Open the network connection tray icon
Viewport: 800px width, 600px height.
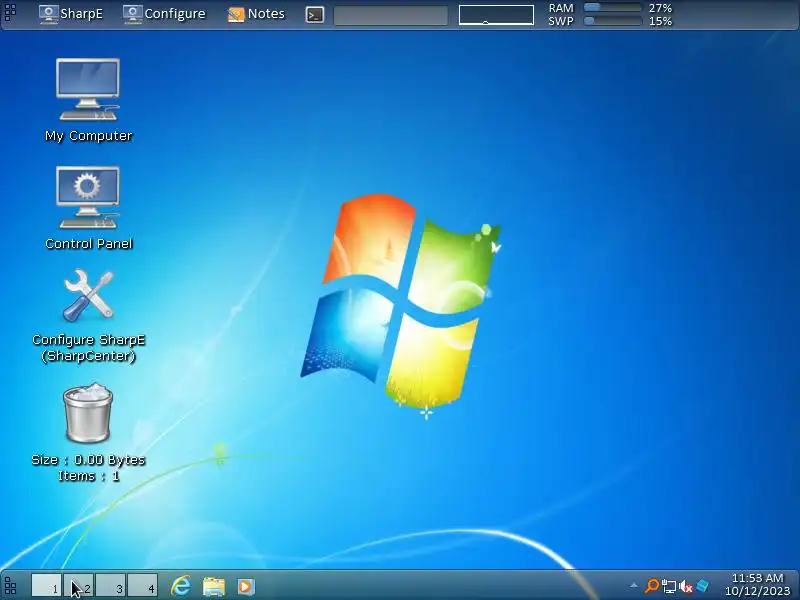(x=668, y=586)
